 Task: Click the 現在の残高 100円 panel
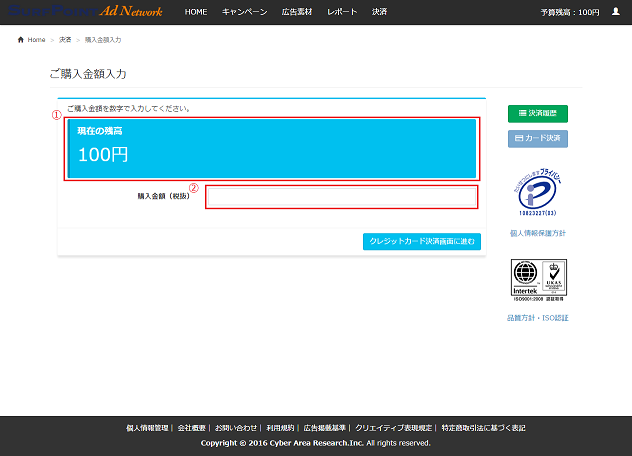tap(272, 148)
